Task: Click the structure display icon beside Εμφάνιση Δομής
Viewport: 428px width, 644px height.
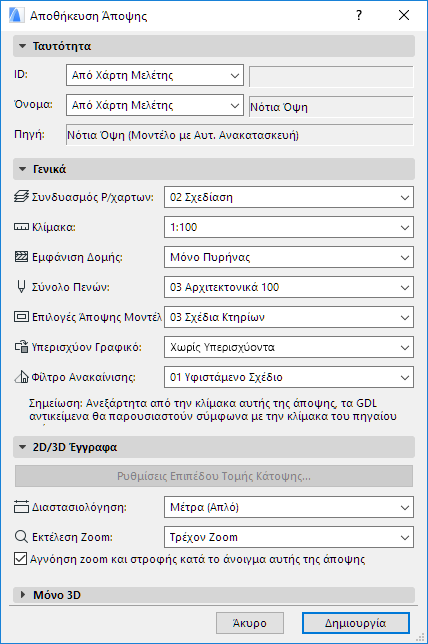Action: [21, 257]
